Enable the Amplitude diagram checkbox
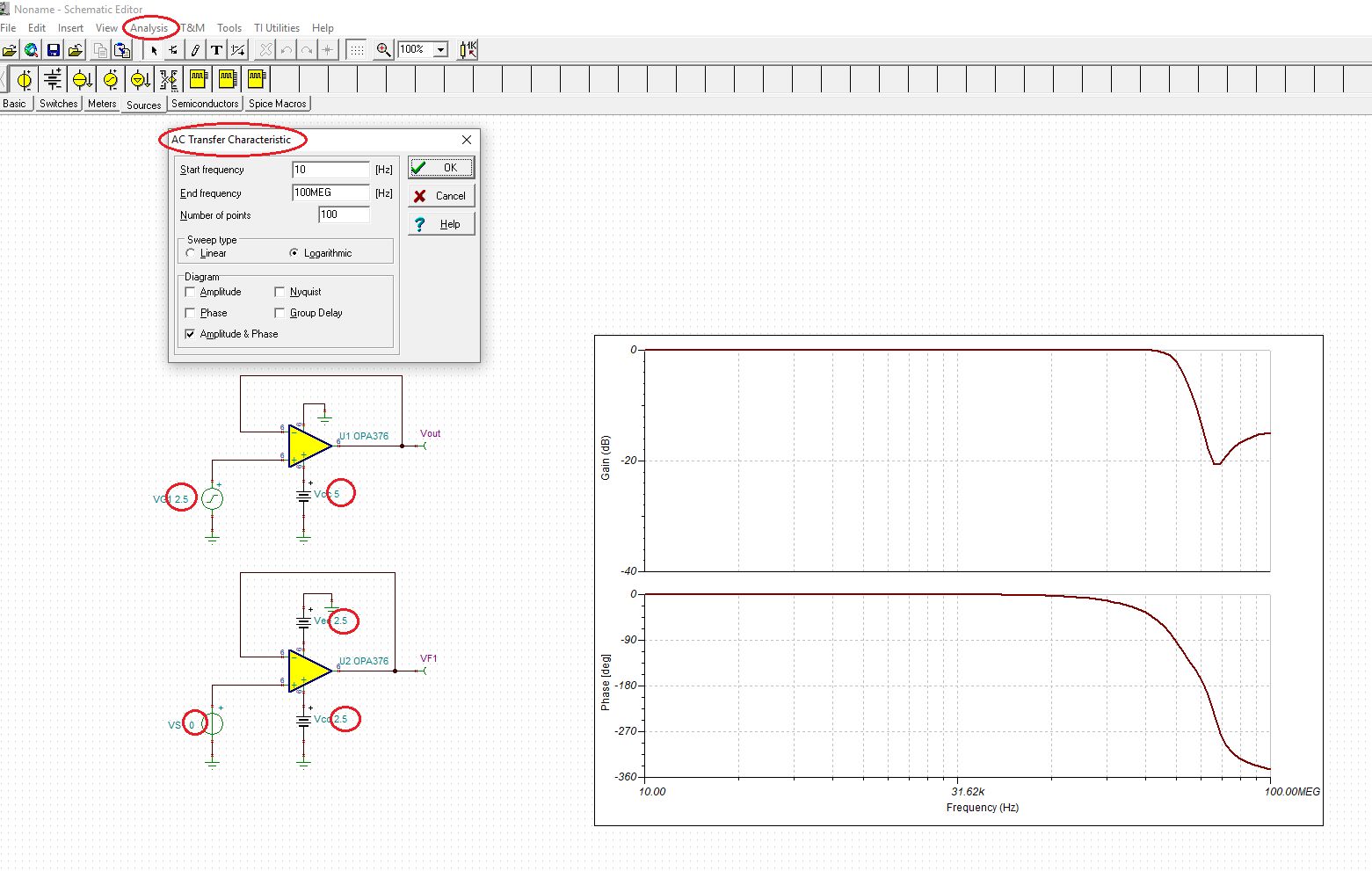 [x=190, y=292]
